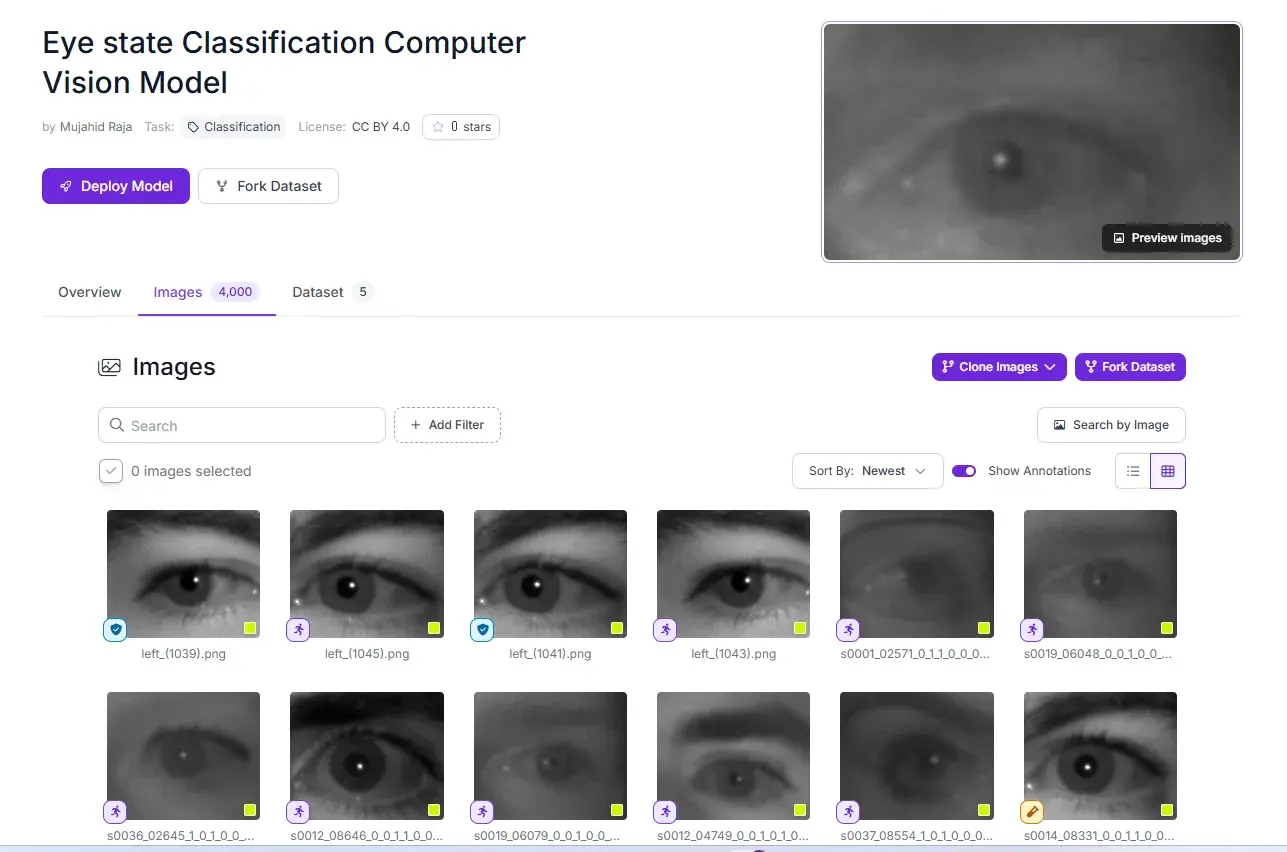Click the Classification task tag
The width and height of the screenshot is (1287, 852).
(x=233, y=127)
